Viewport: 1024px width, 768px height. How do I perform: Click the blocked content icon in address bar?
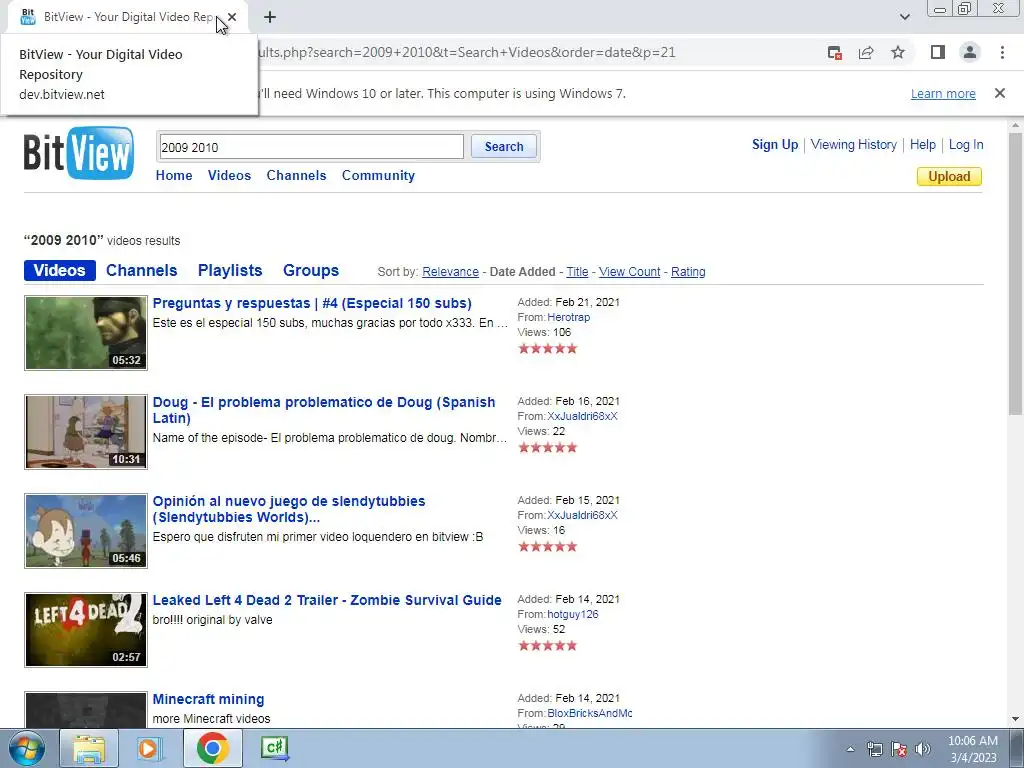click(x=835, y=52)
